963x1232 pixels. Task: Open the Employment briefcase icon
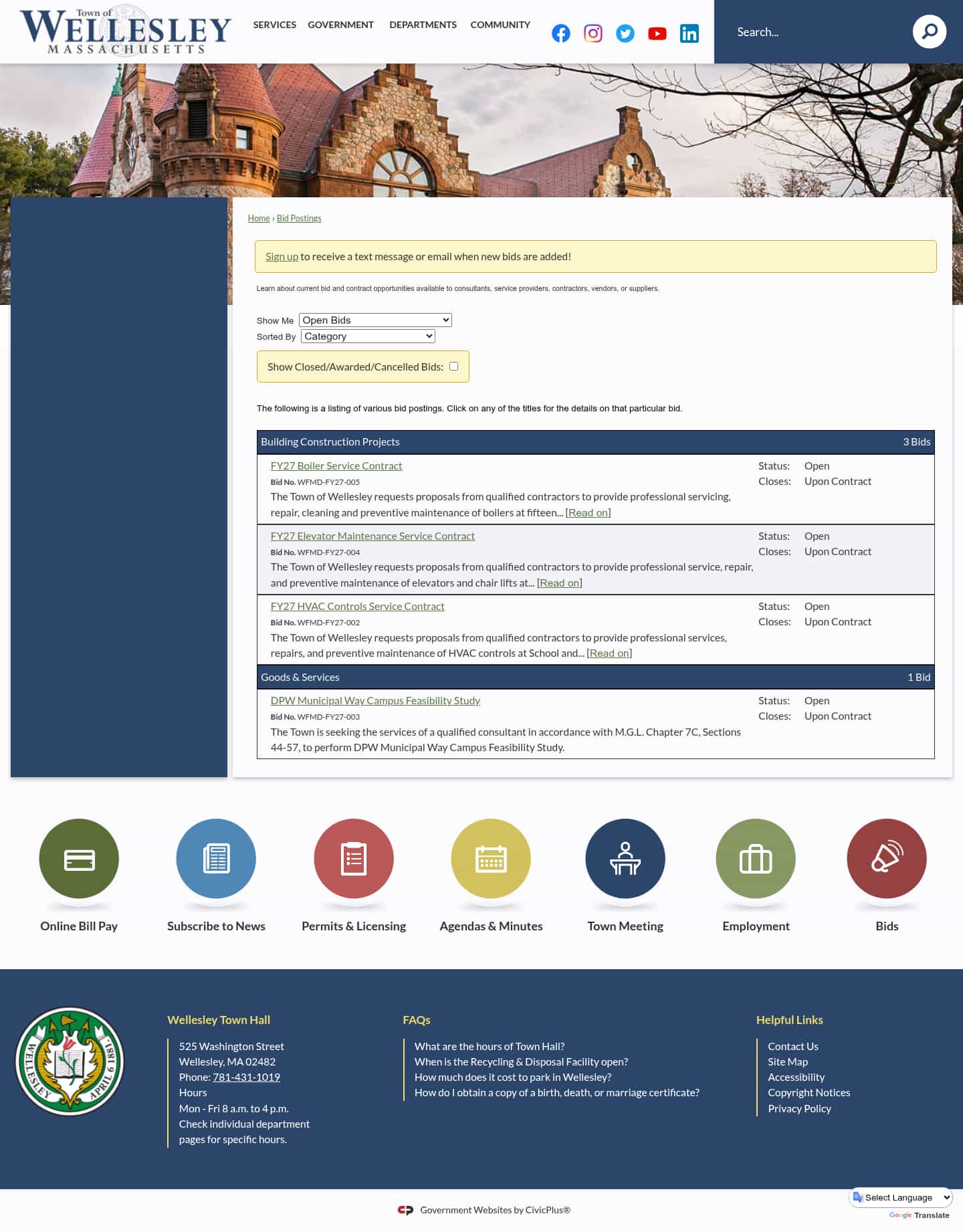[x=756, y=858]
